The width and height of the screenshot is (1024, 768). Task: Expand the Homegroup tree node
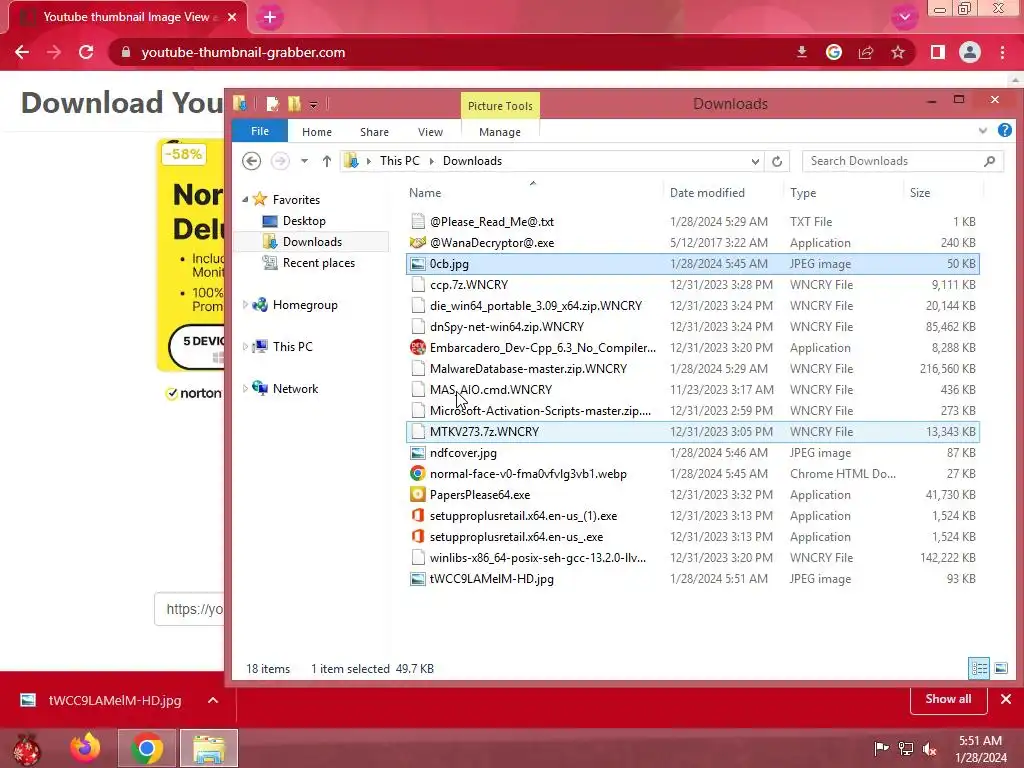(x=245, y=304)
